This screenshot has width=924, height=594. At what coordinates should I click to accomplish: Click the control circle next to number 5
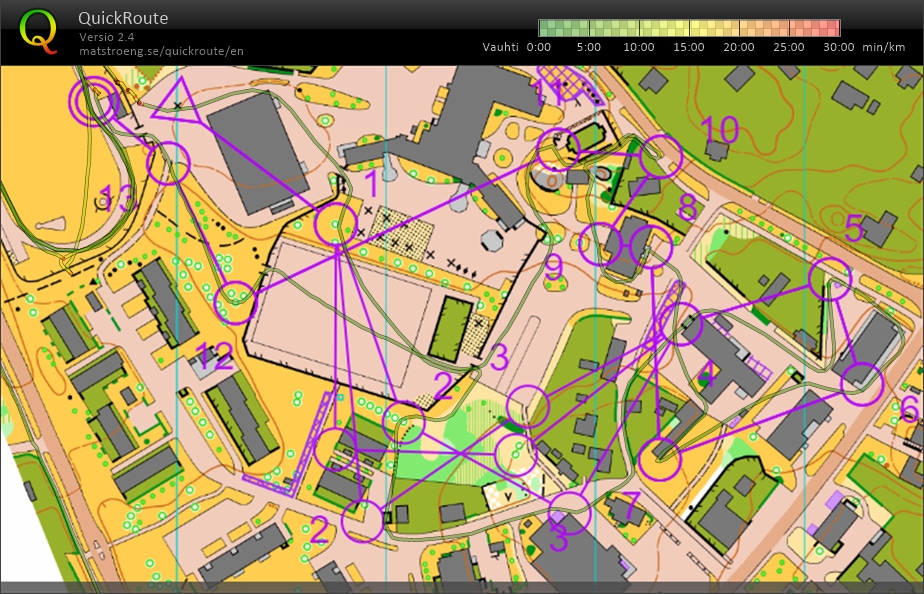[830, 279]
